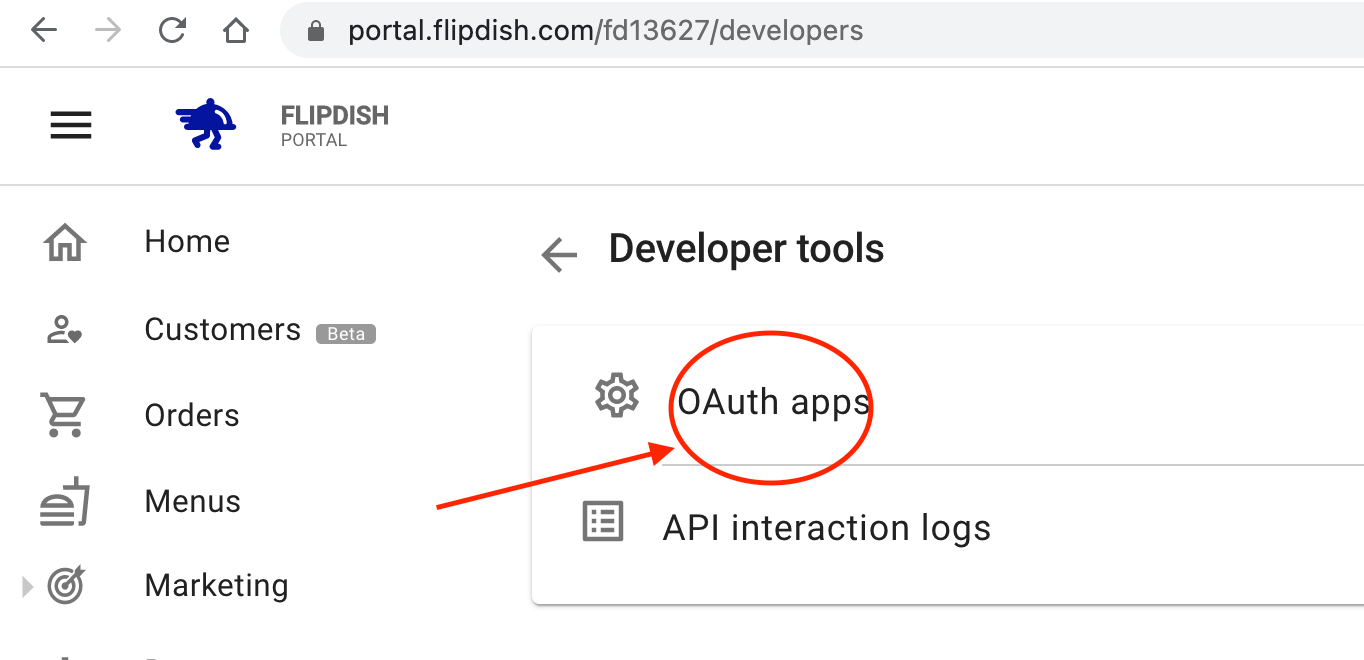1364x660 pixels.
Task: Open the browser home page icon
Action: pyautogui.click(x=236, y=31)
